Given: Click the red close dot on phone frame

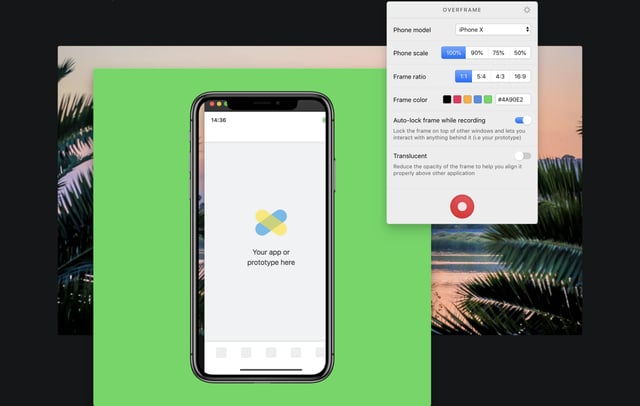Looking at the screenshot, I should pos(212,104).
